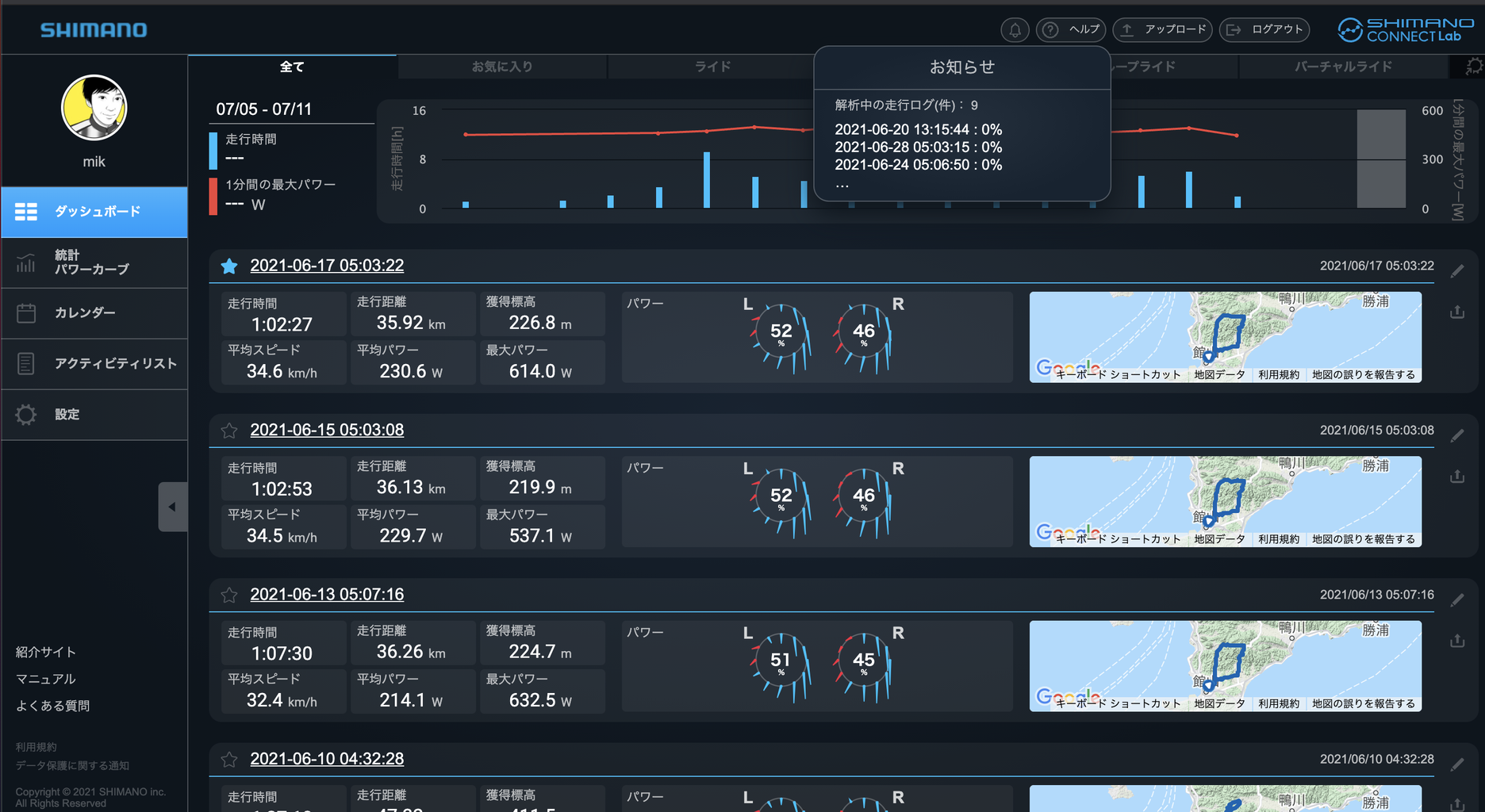The width and height of the screenshot is (1485, 812).
Task: Open よくある質問 link in sidebar footer
Action: (52, 706)
